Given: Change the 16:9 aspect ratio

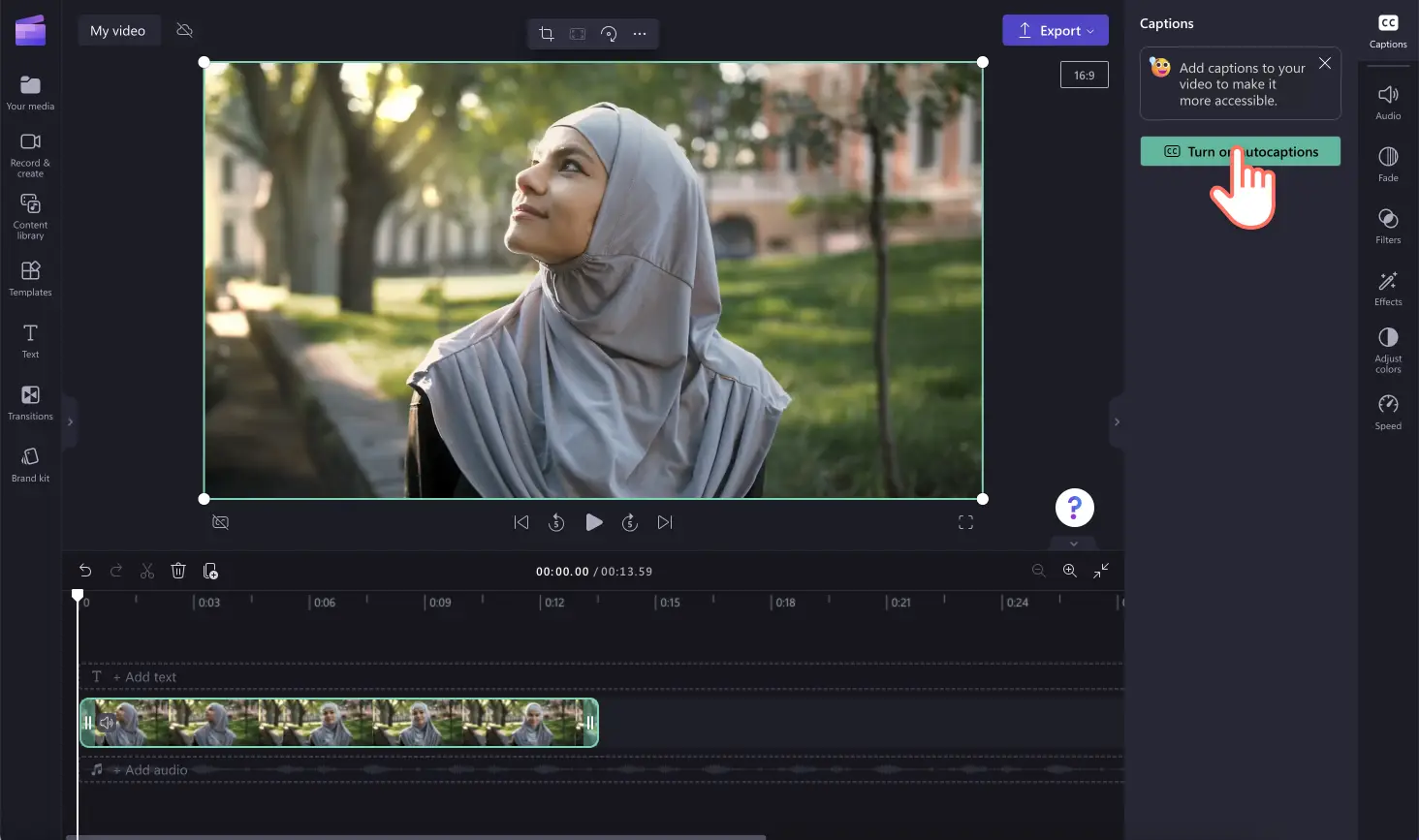Looking at the screenshot, I should (1085, 75).
